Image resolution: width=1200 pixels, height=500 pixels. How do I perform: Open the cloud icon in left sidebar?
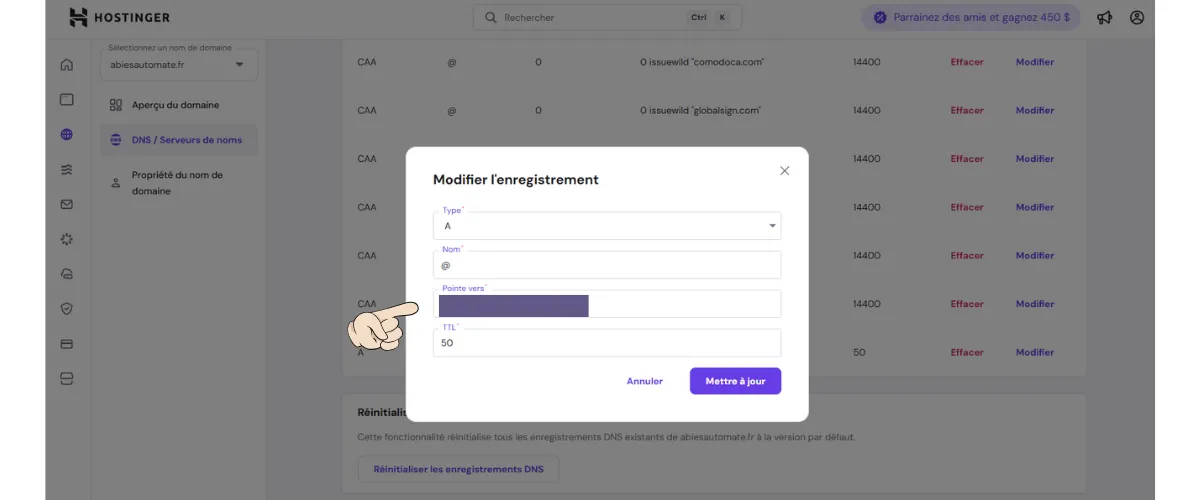click(x=67, y=274)
